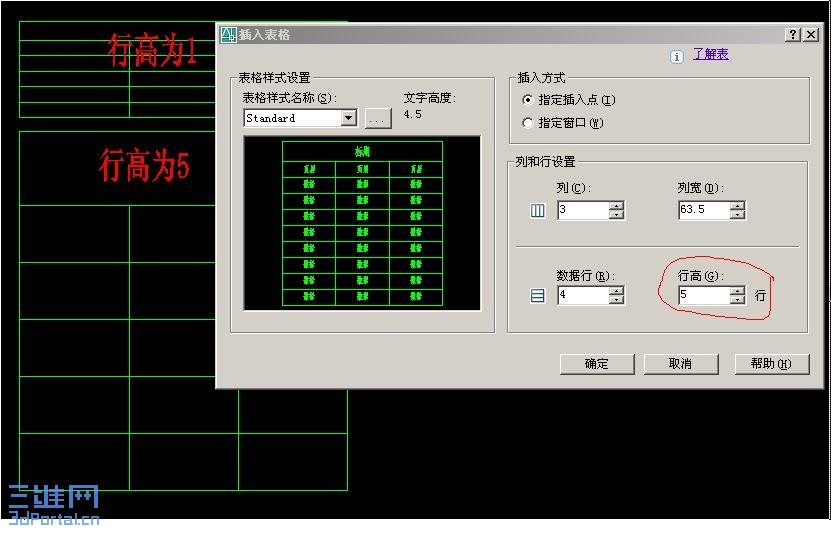The height and width of the screenshot is (535, 831).
Task: Click the 帮助 button
Action: click(x=772, y=364)
